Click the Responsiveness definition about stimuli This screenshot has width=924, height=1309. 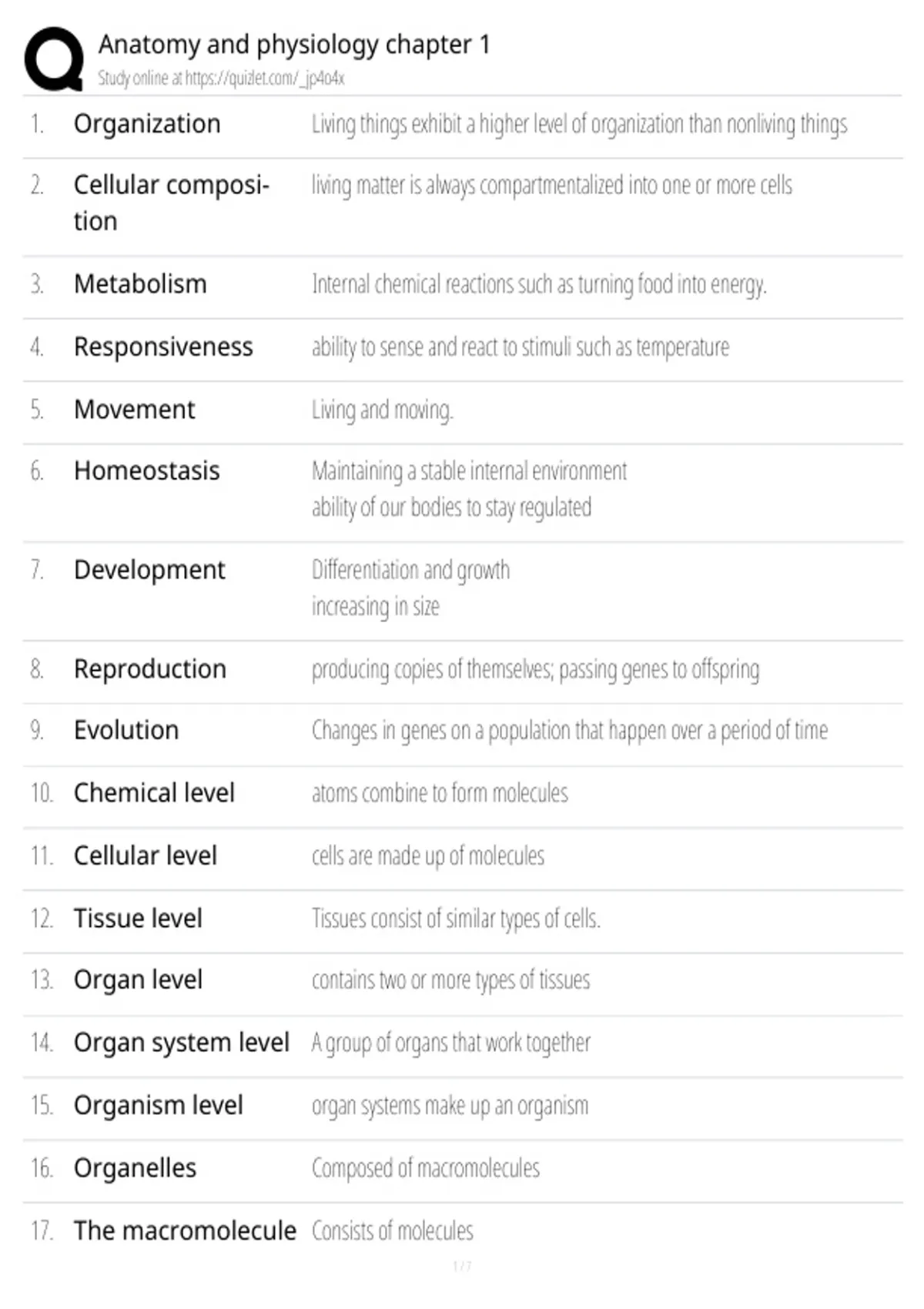[x=521, y=347]
